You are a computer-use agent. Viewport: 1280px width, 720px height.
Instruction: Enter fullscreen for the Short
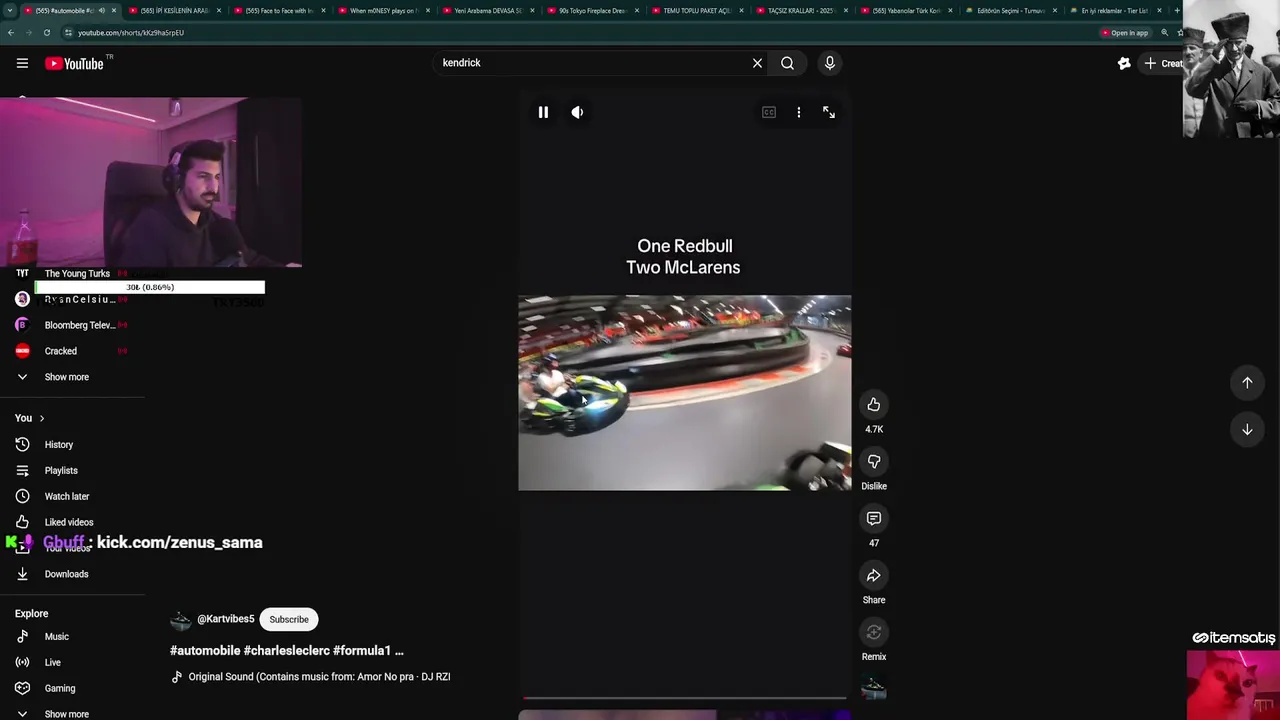click(829, 112)
